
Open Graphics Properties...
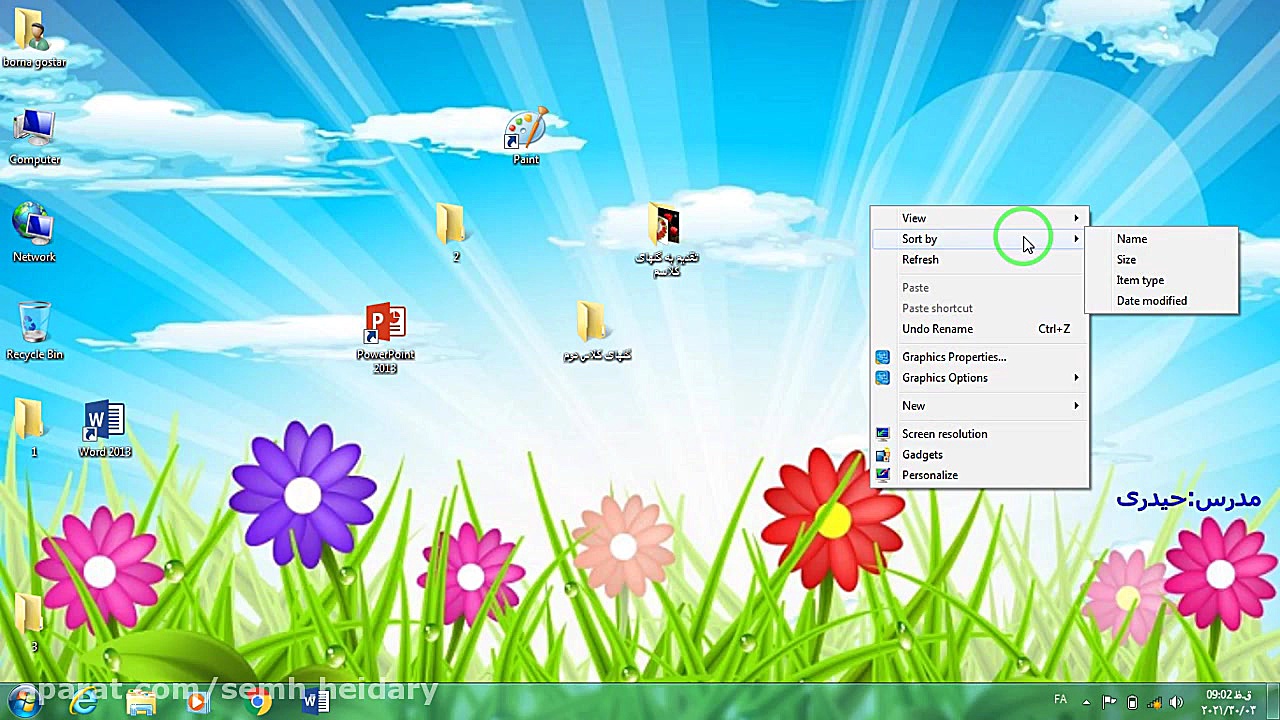(x=980, y=357)
